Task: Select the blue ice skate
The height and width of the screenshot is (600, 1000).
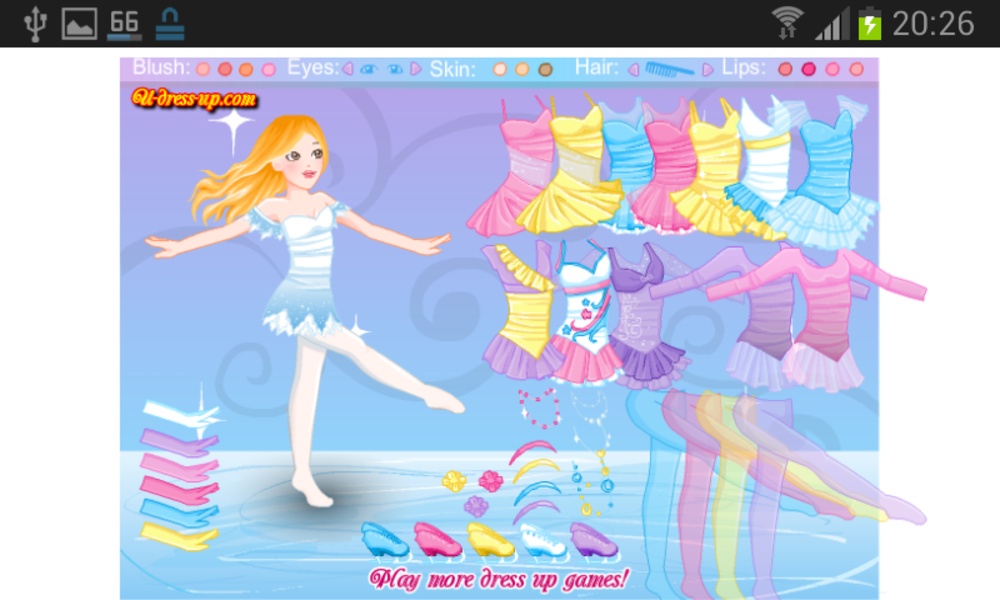Action: click(385, 540)
